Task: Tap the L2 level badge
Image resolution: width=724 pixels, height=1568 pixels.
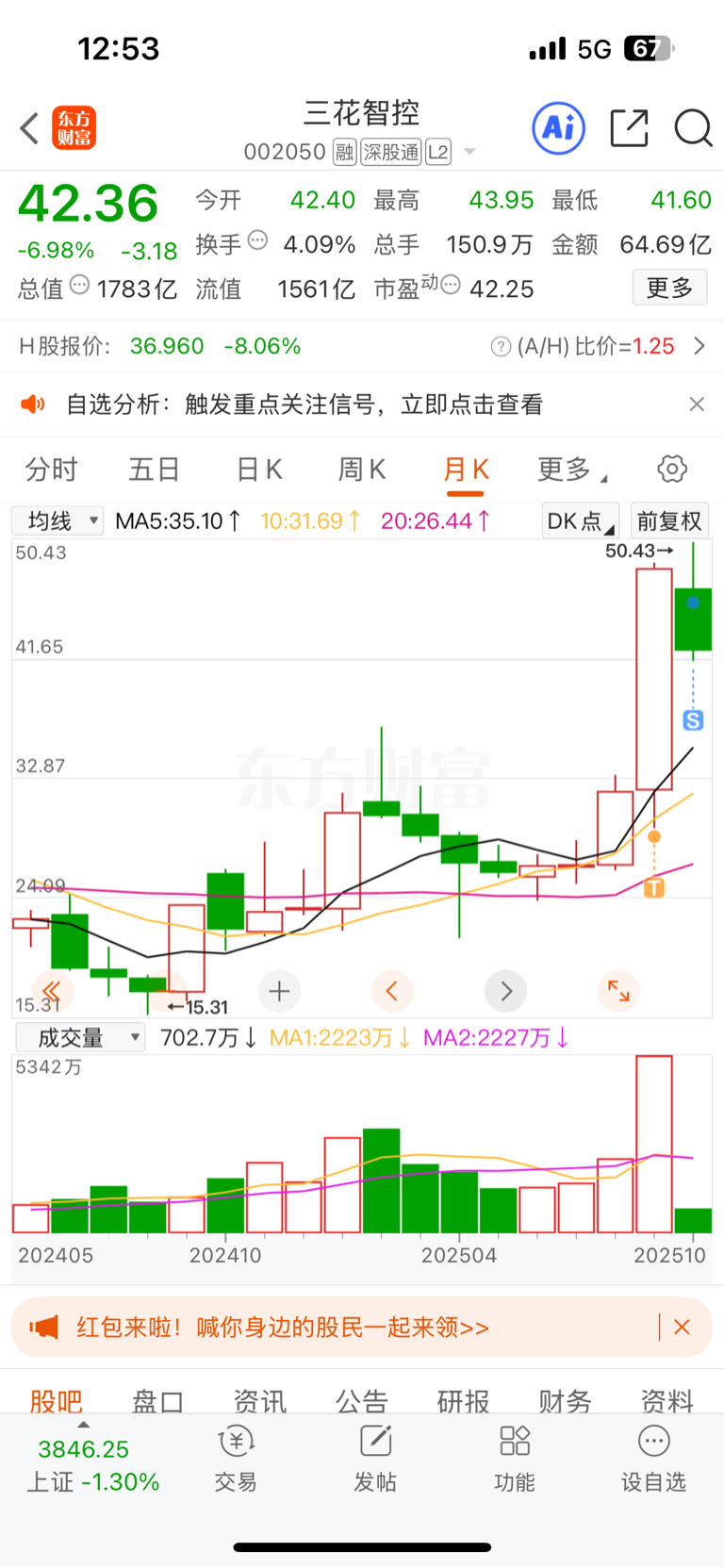Action: 438,152
